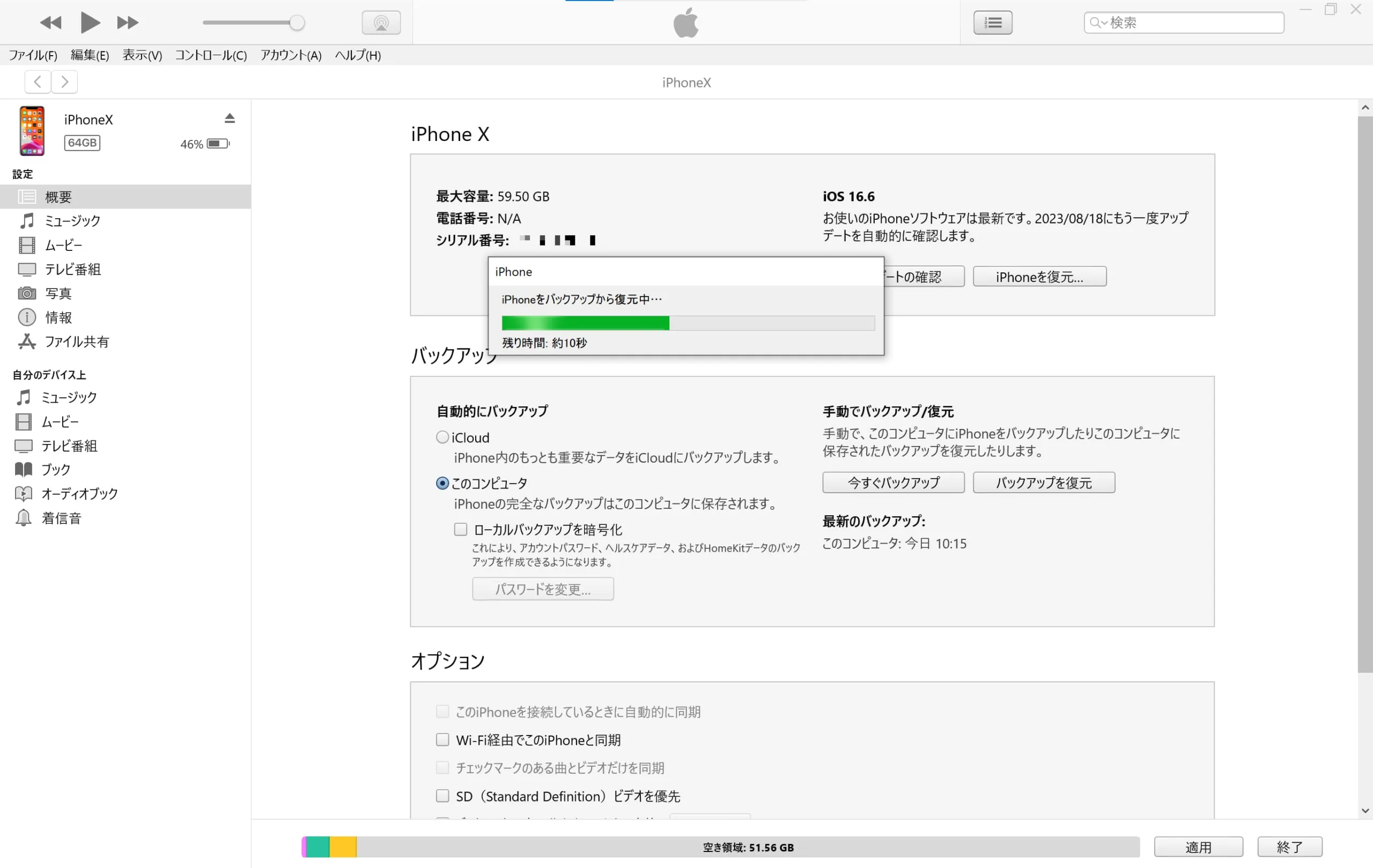Select the このコンピュータ radio button
The width and height of the screenshot is (1373, 868).
(x=442, y=483)
